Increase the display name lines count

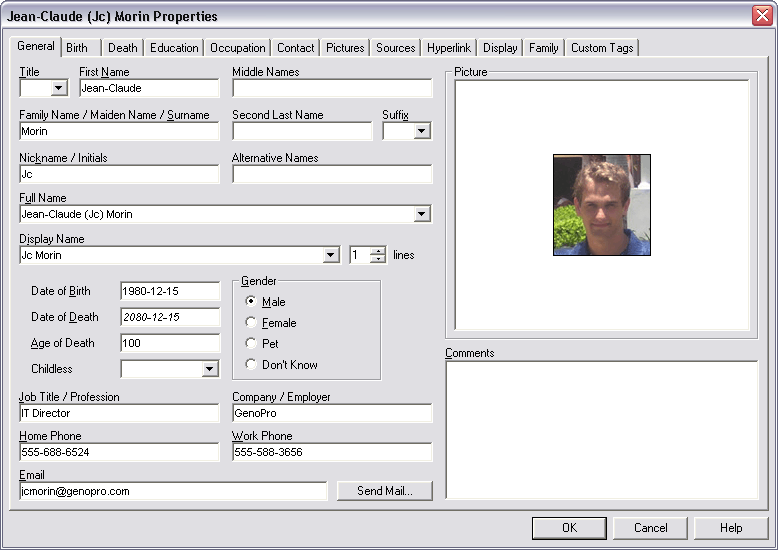pos(379,251)
